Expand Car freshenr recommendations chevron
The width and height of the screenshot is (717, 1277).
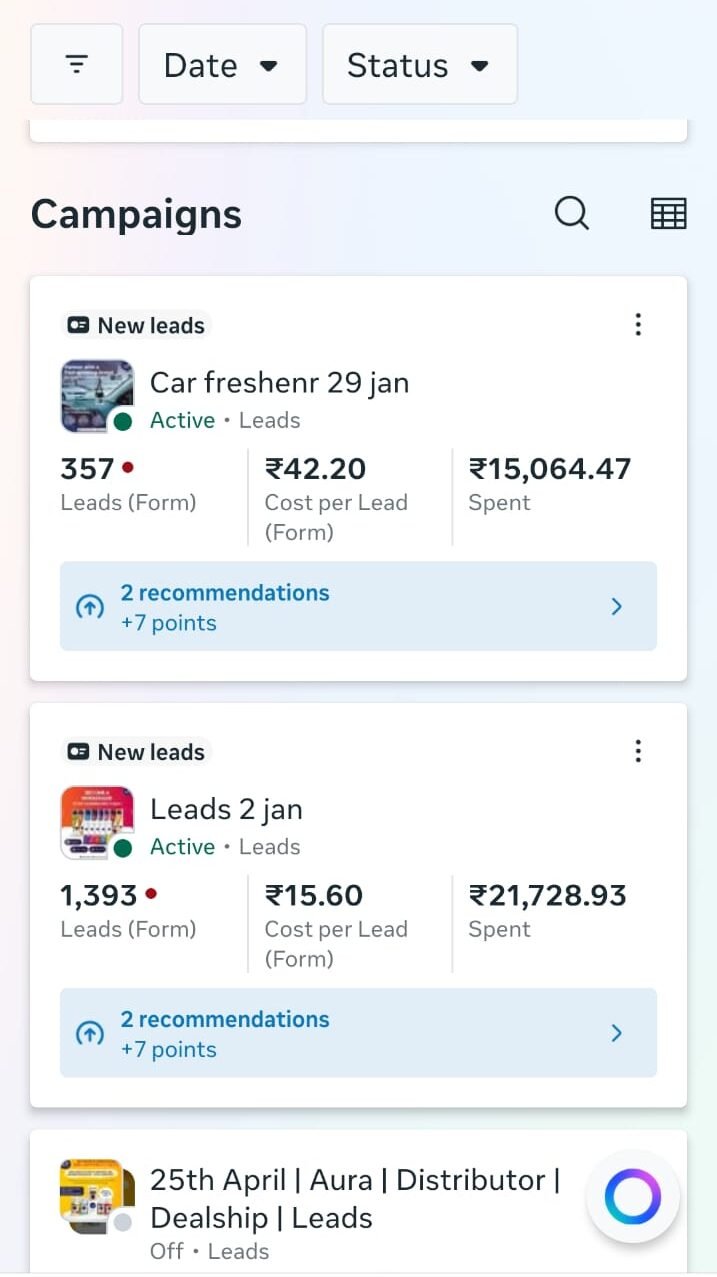point(617,607)
